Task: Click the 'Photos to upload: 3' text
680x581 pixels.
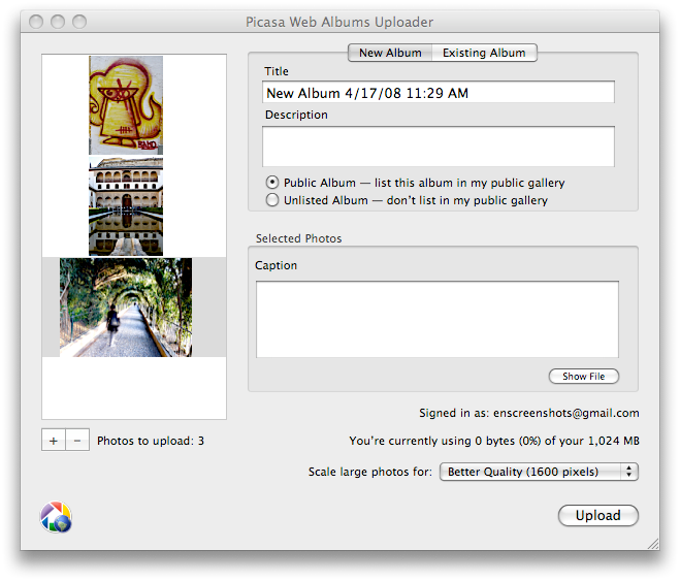Action: tap(150, 441)
